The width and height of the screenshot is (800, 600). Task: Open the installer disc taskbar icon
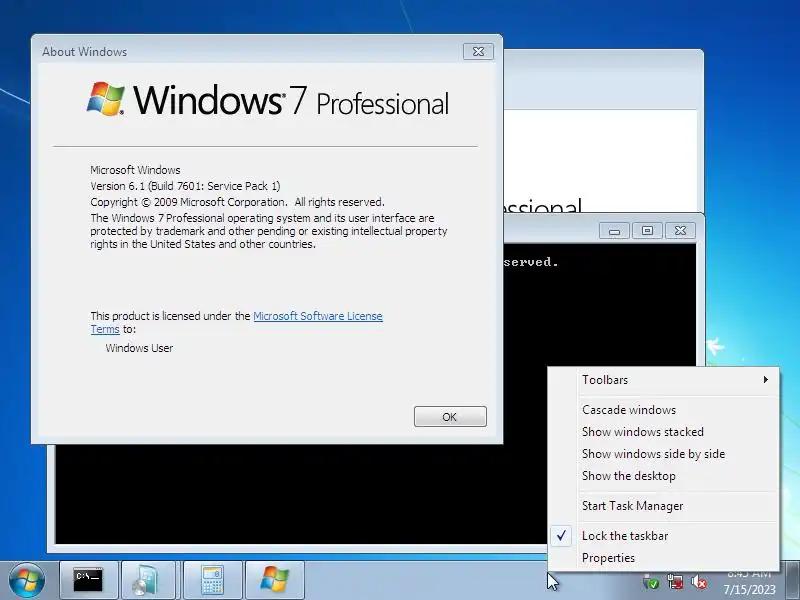point(151,580)
